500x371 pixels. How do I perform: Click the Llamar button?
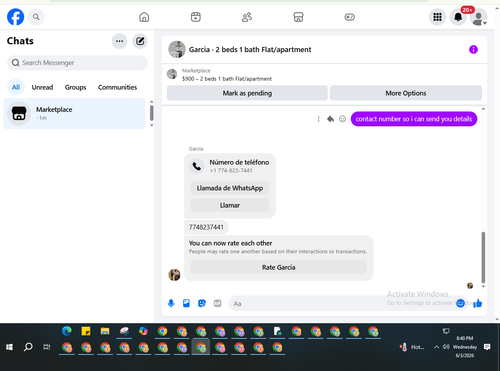click(x=230, y=205)
